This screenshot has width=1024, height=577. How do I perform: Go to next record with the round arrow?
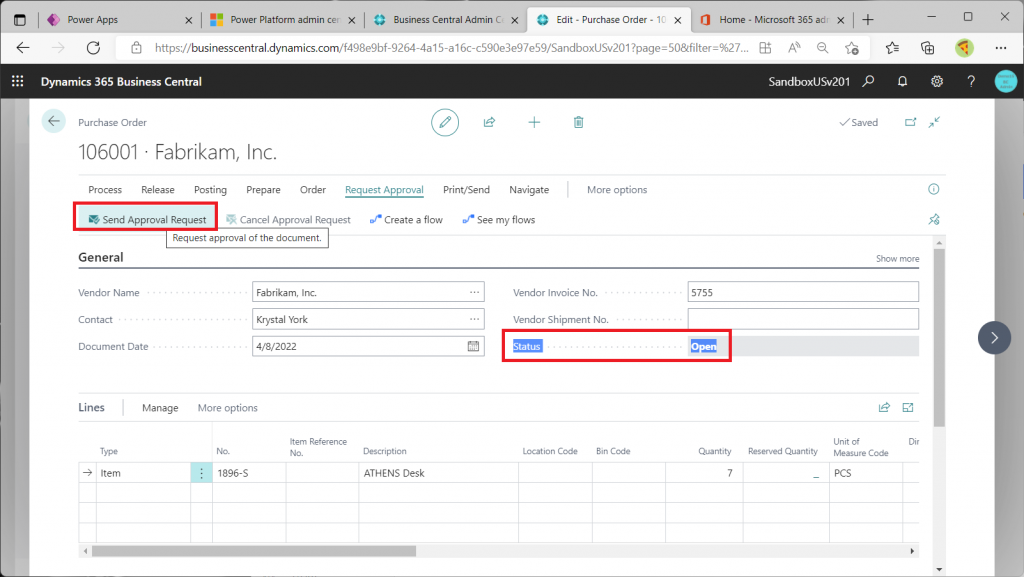995,337
